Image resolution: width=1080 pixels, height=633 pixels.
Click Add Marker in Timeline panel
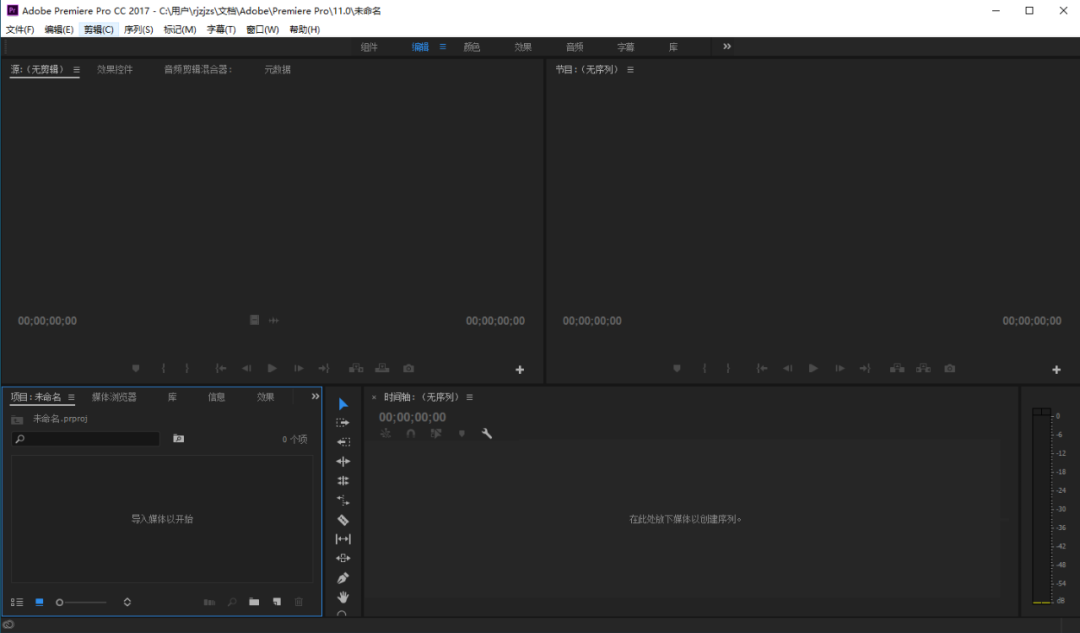pyautogui.click(x=461, y=433)
